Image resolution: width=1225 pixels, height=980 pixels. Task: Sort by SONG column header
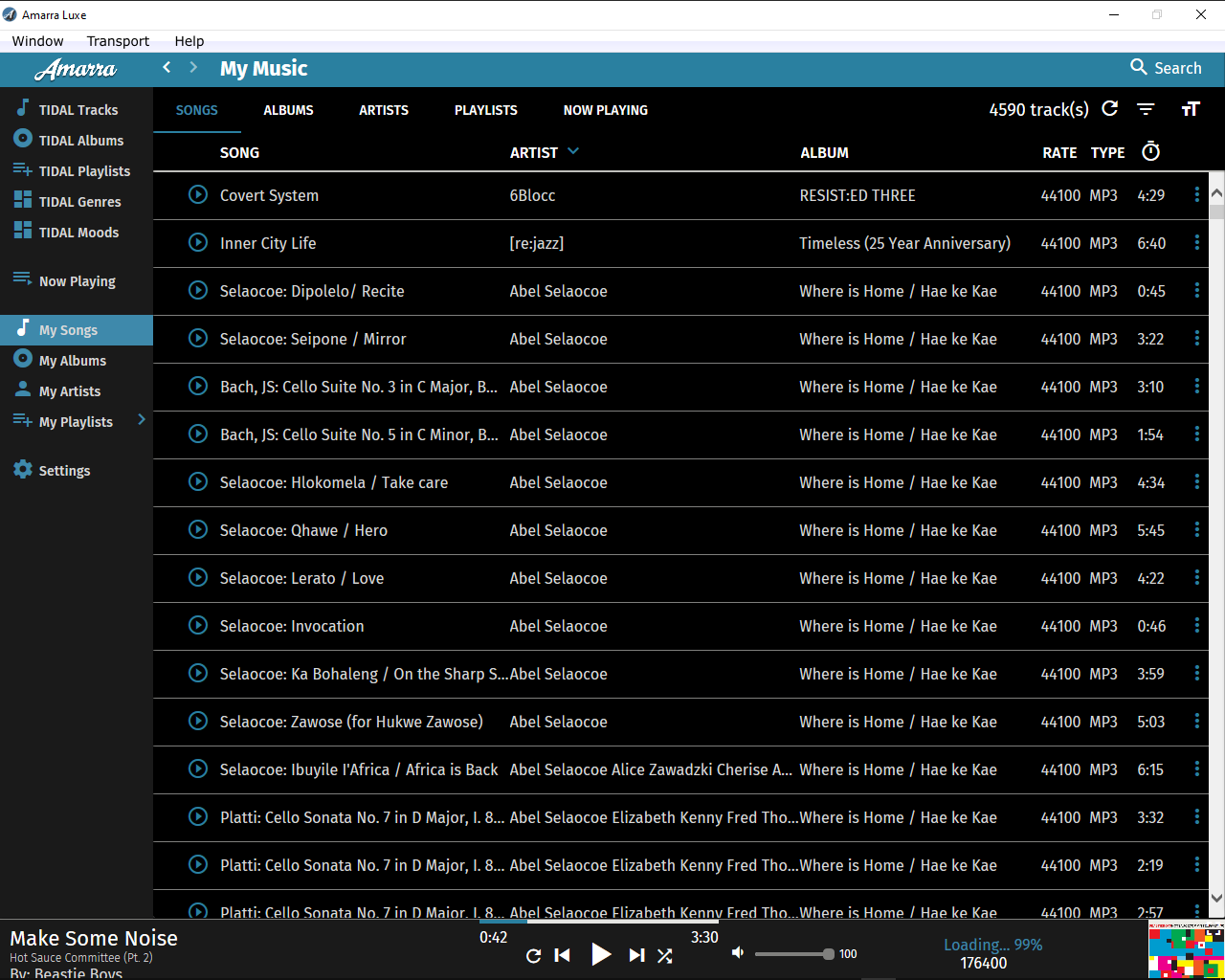pos(239,152)
